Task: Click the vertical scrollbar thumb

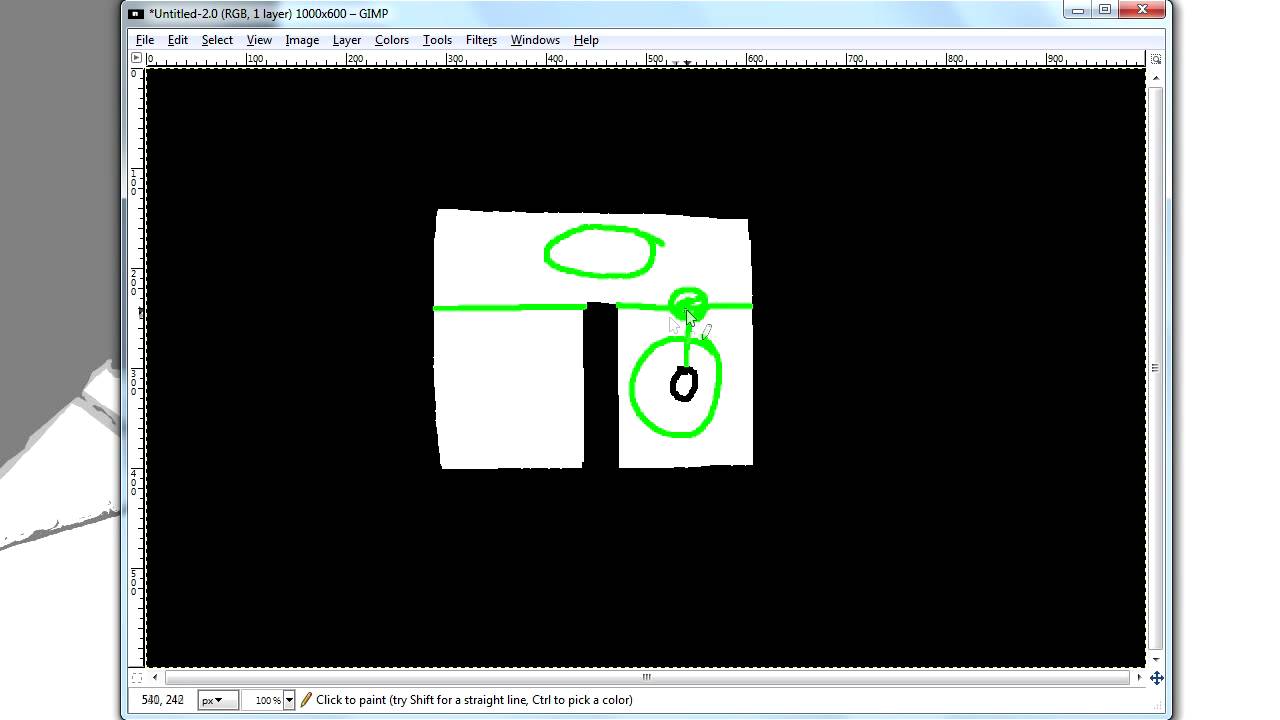Action: coord(1156,367)
